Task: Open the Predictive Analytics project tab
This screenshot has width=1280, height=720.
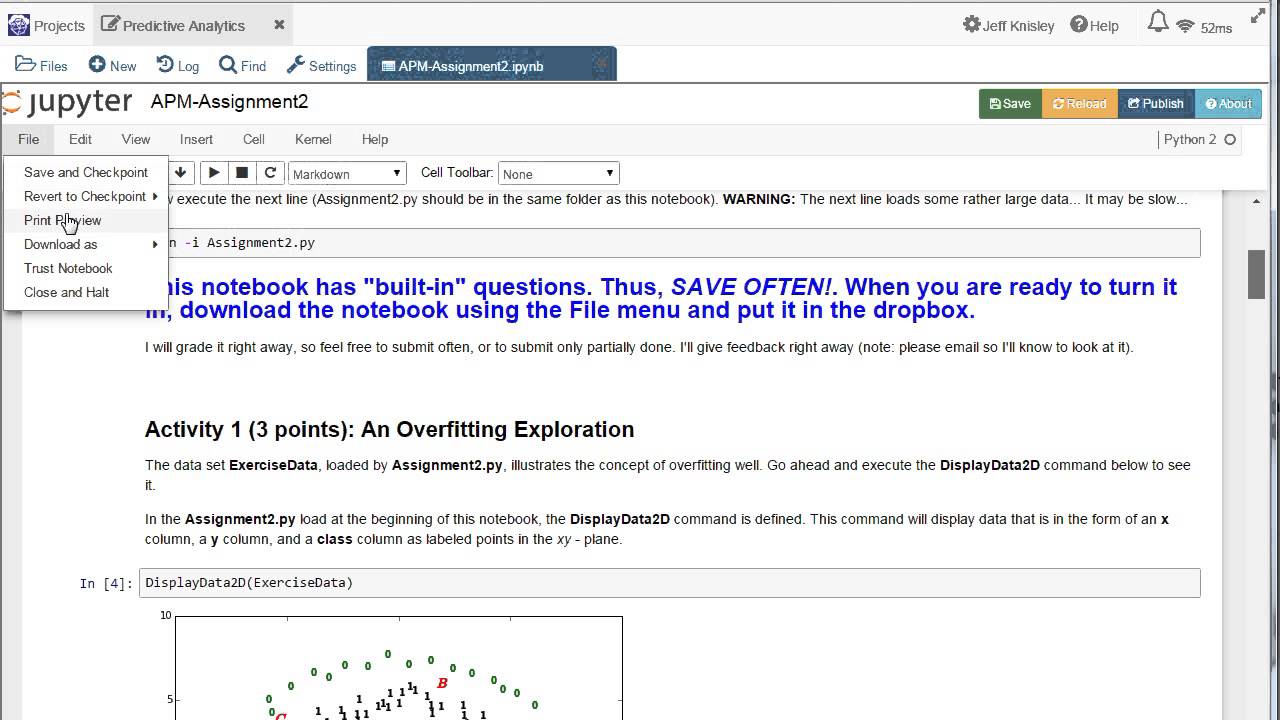Action: coord(173,25)
